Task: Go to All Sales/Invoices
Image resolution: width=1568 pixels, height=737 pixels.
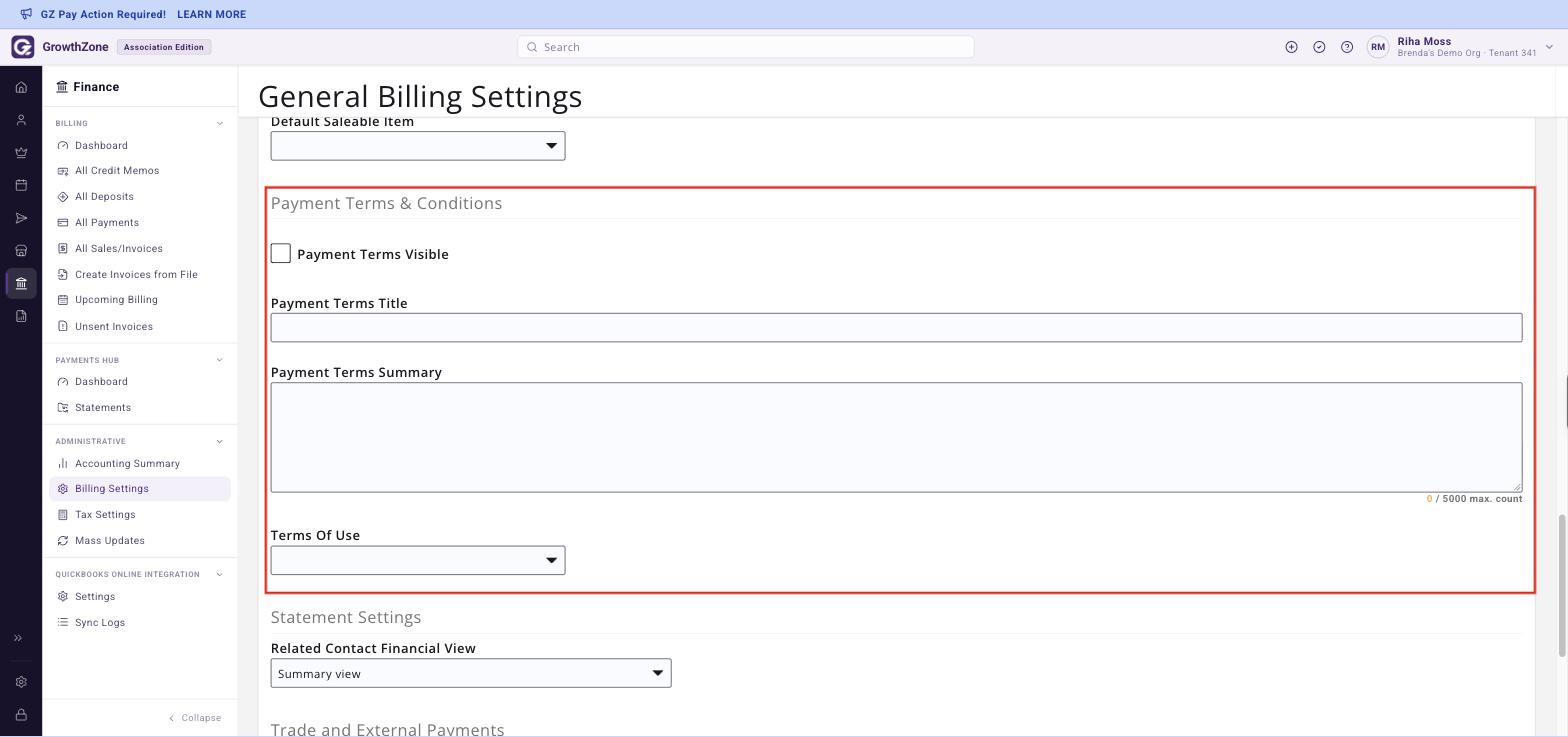Action: coord(118,248)
